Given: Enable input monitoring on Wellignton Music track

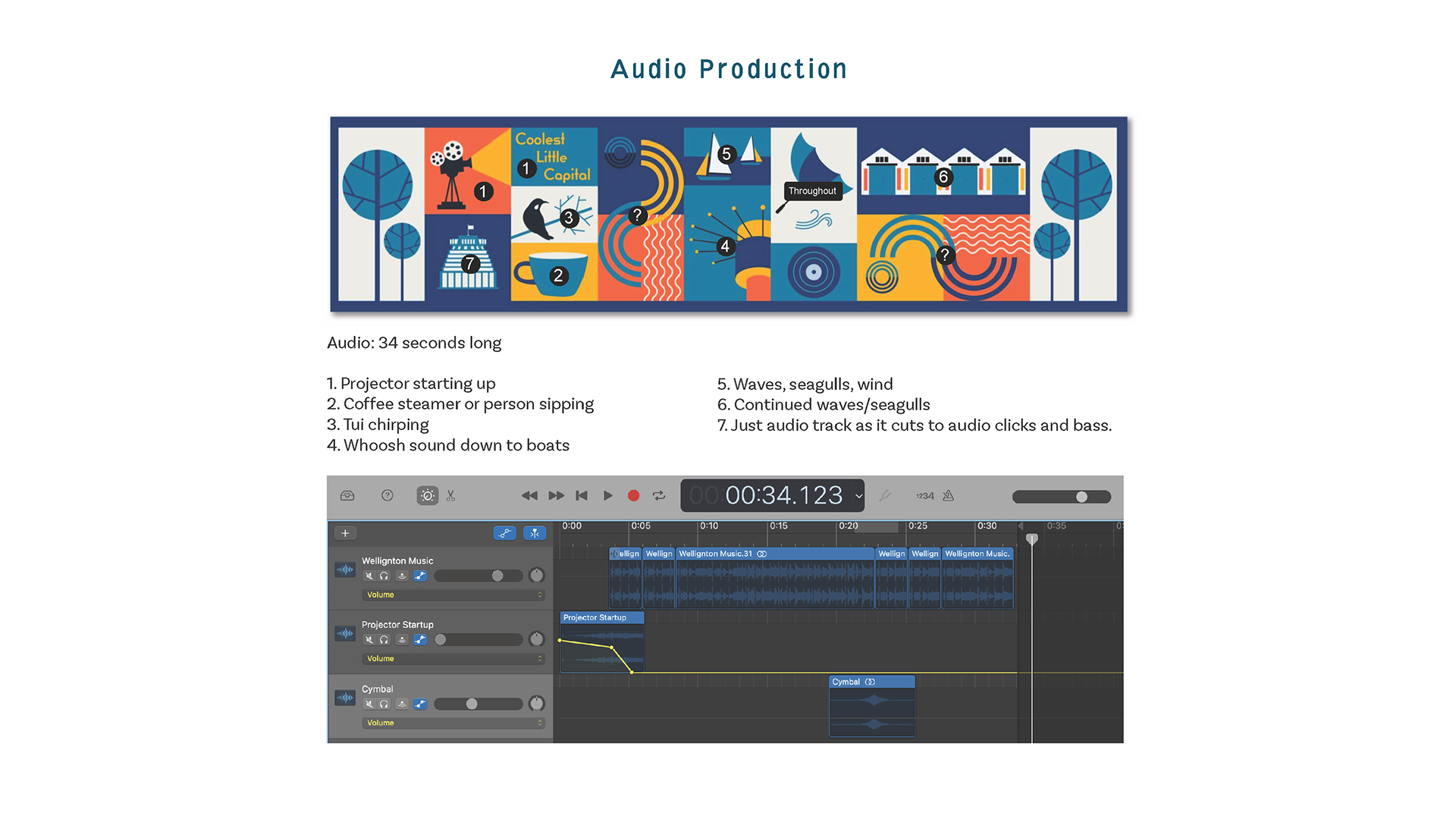Looking at the screenshot, I should coord(402,576).
